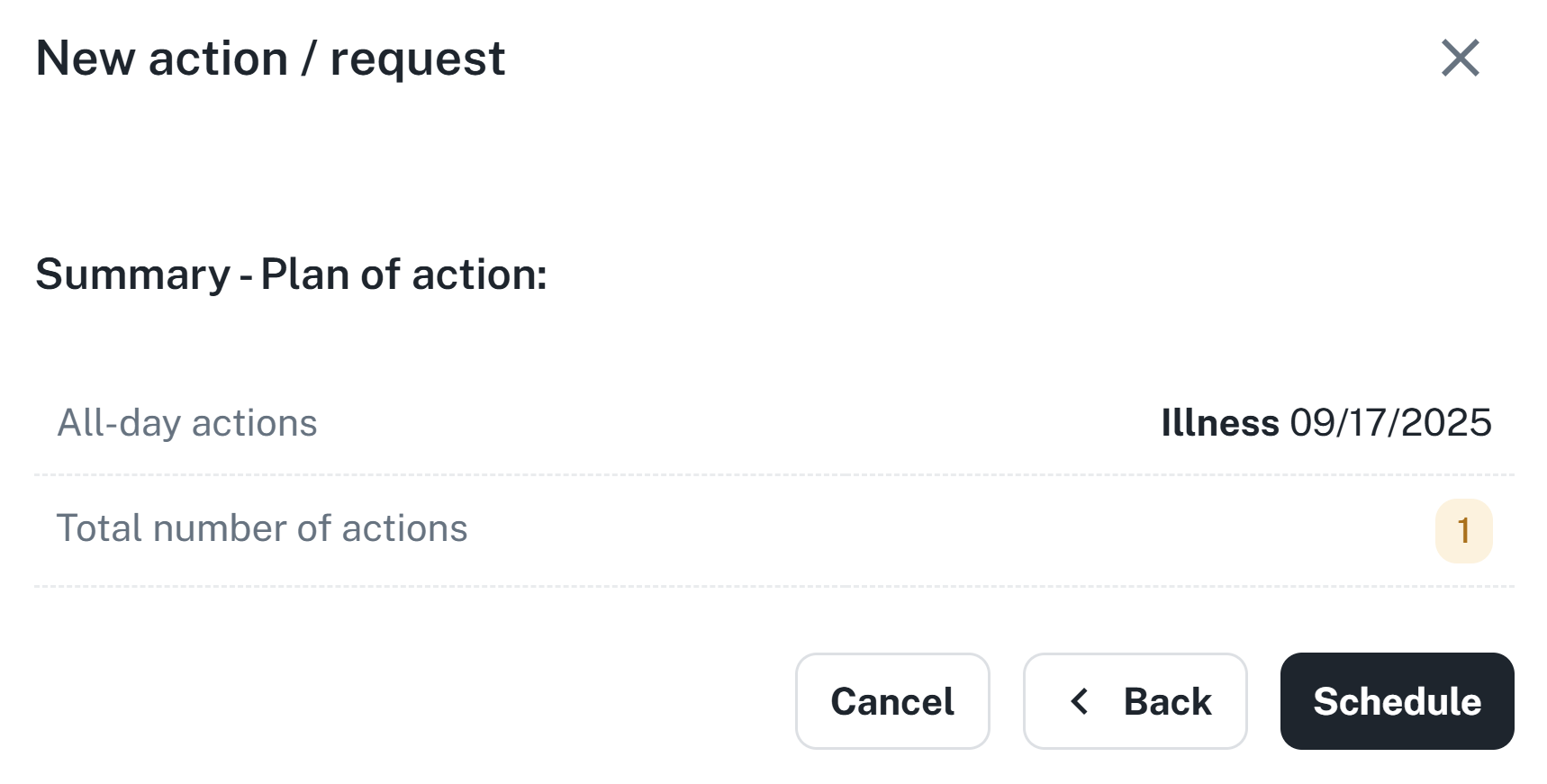Click the word Summary in the heading

pos(133,275)
